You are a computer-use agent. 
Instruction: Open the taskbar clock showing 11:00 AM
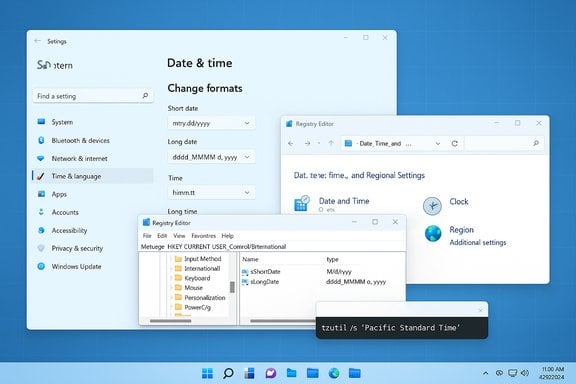[x=552, y=373]
